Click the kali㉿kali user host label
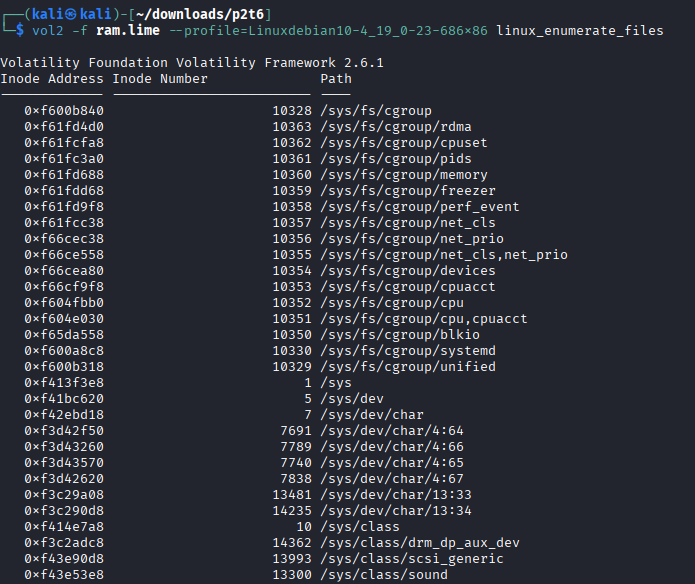The width and height of the screenshot is (695, 584). click(59, 10)
